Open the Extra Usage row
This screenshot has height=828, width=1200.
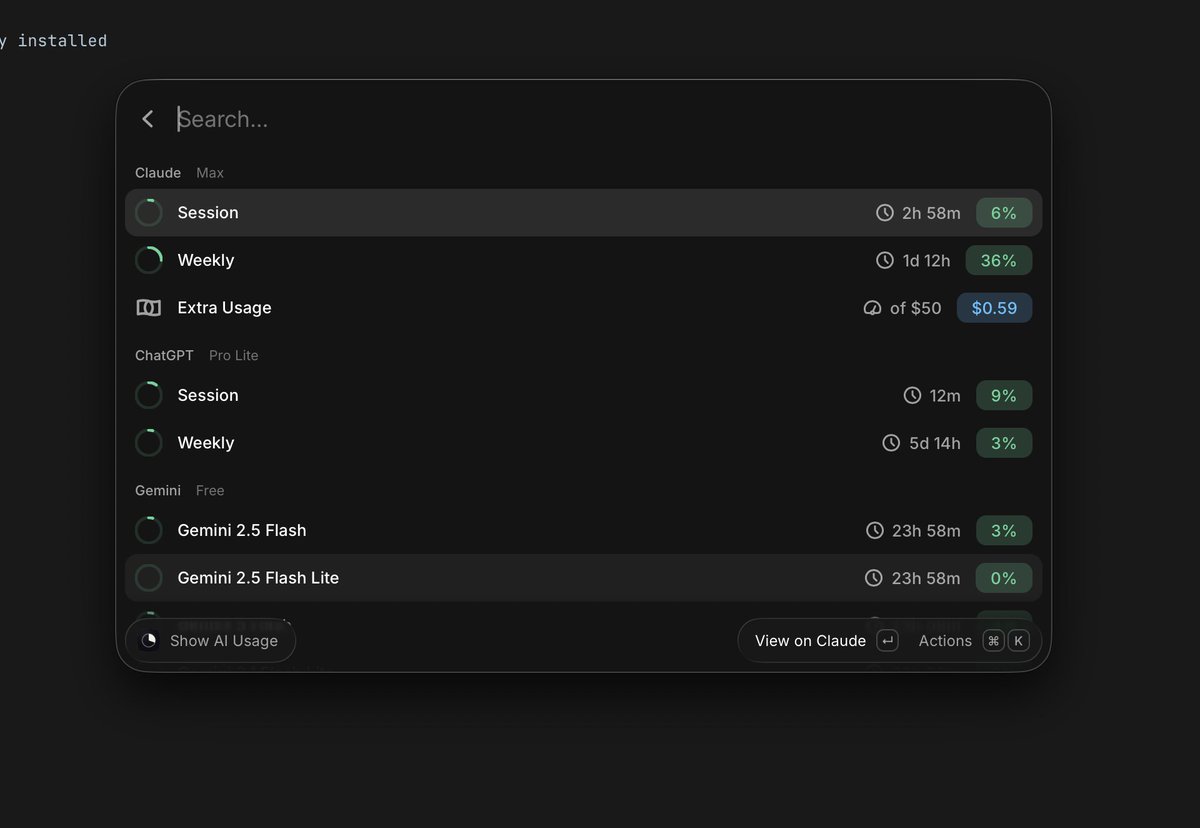[x=584, y=308]
